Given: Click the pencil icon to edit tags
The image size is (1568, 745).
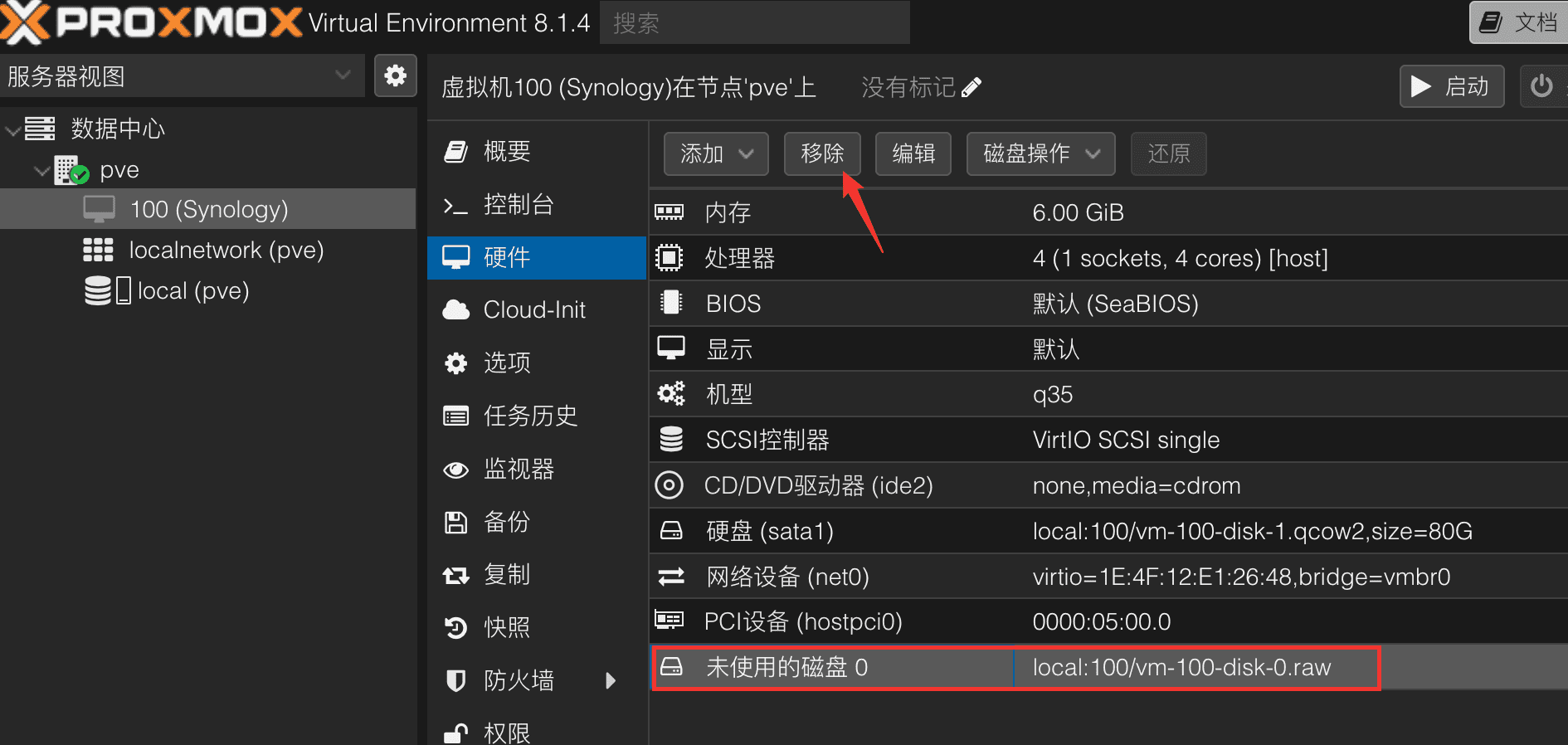Looking at the screenshot, I should pos(971,87).
